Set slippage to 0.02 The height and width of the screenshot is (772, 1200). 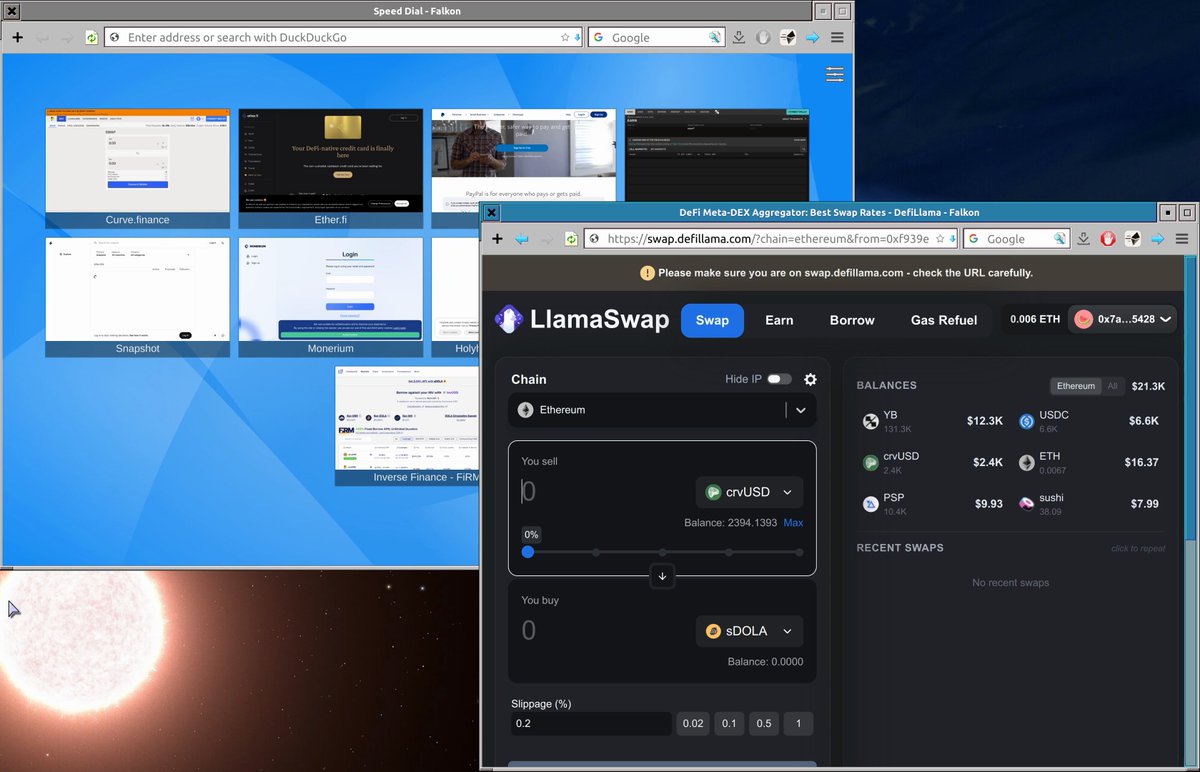point(692,724)
